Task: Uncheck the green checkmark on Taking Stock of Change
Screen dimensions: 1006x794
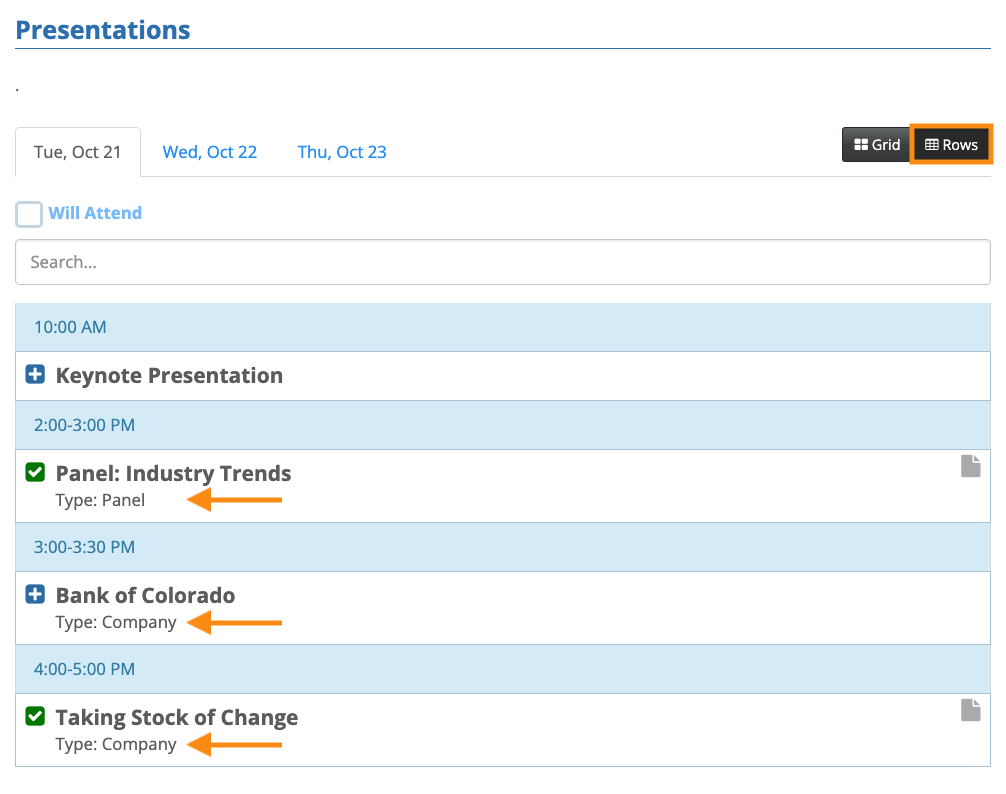Action: [35, 716]
